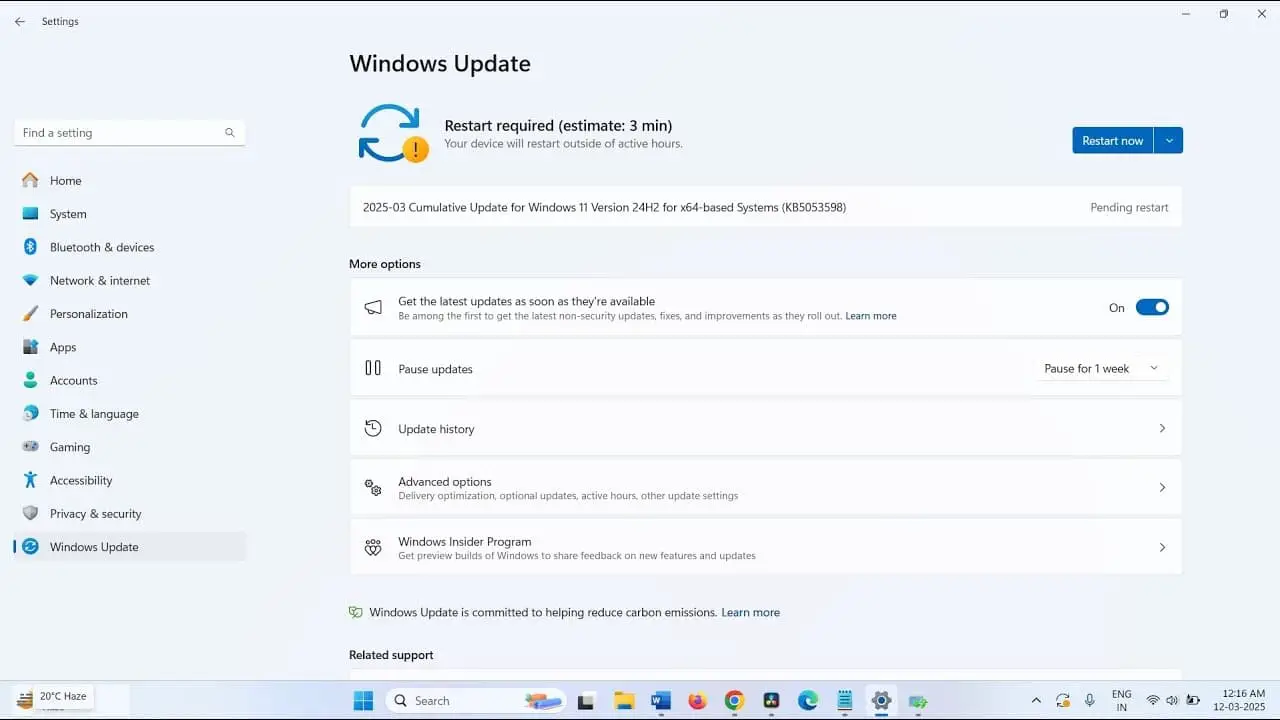
Task: Click the Settings gear taskbar icon
Action: click(x=881, y=701)
